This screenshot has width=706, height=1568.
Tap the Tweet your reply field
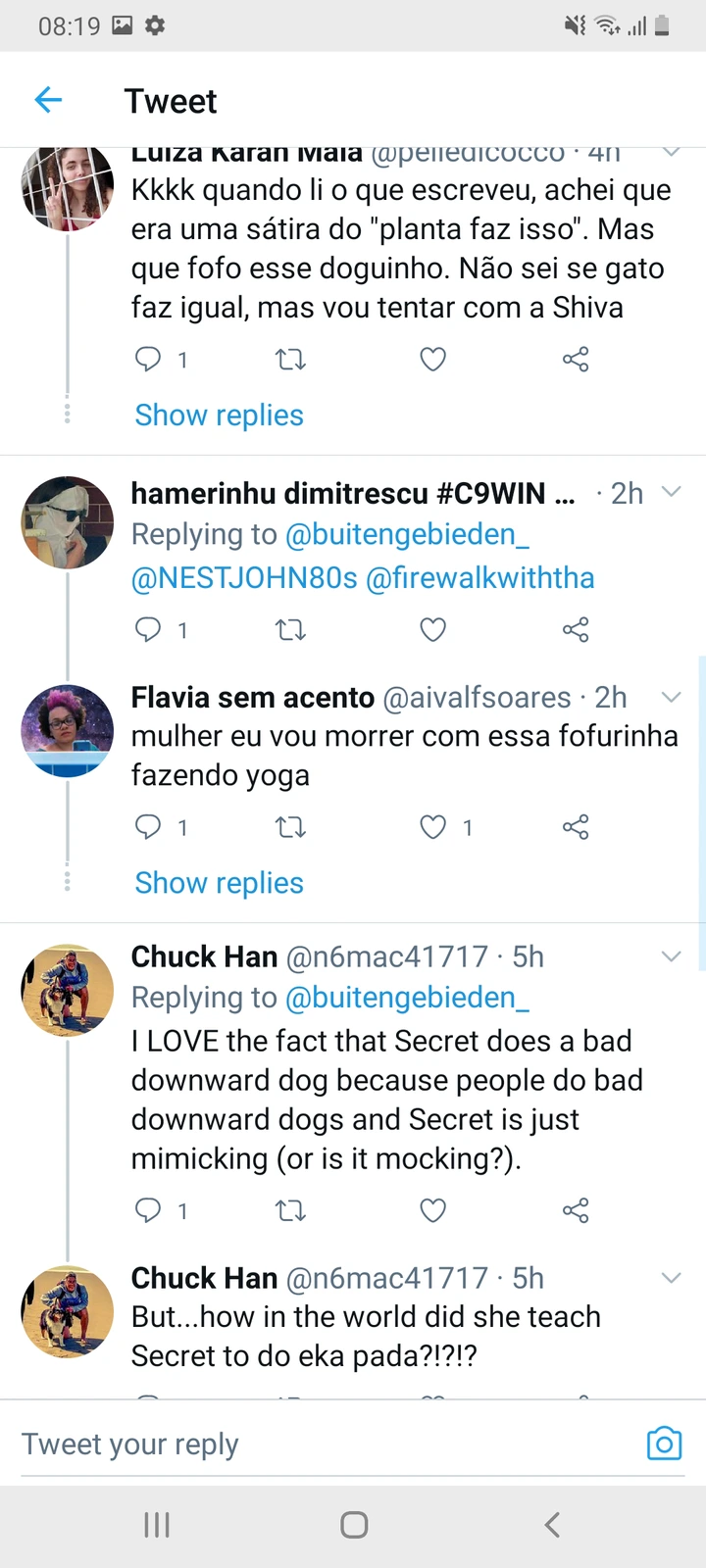tap(294, 1444)
